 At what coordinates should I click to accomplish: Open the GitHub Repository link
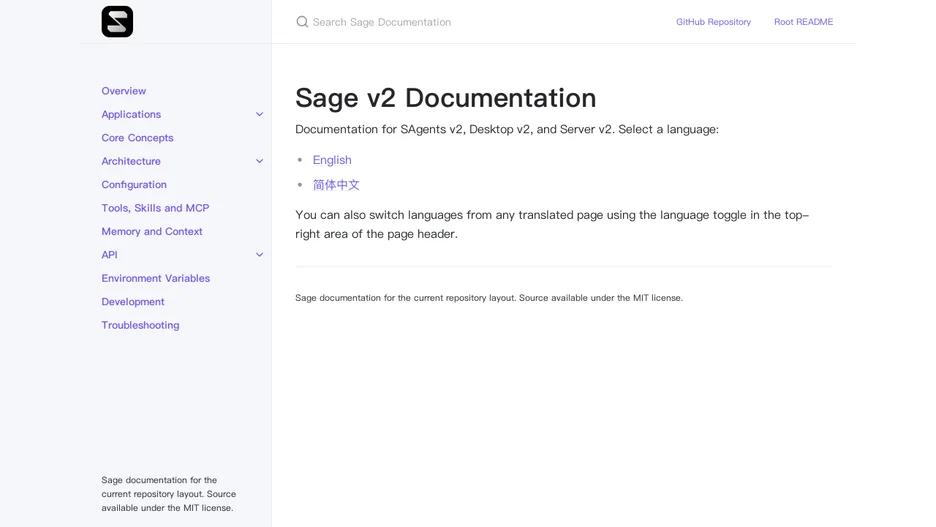click(x=713, y=22)
